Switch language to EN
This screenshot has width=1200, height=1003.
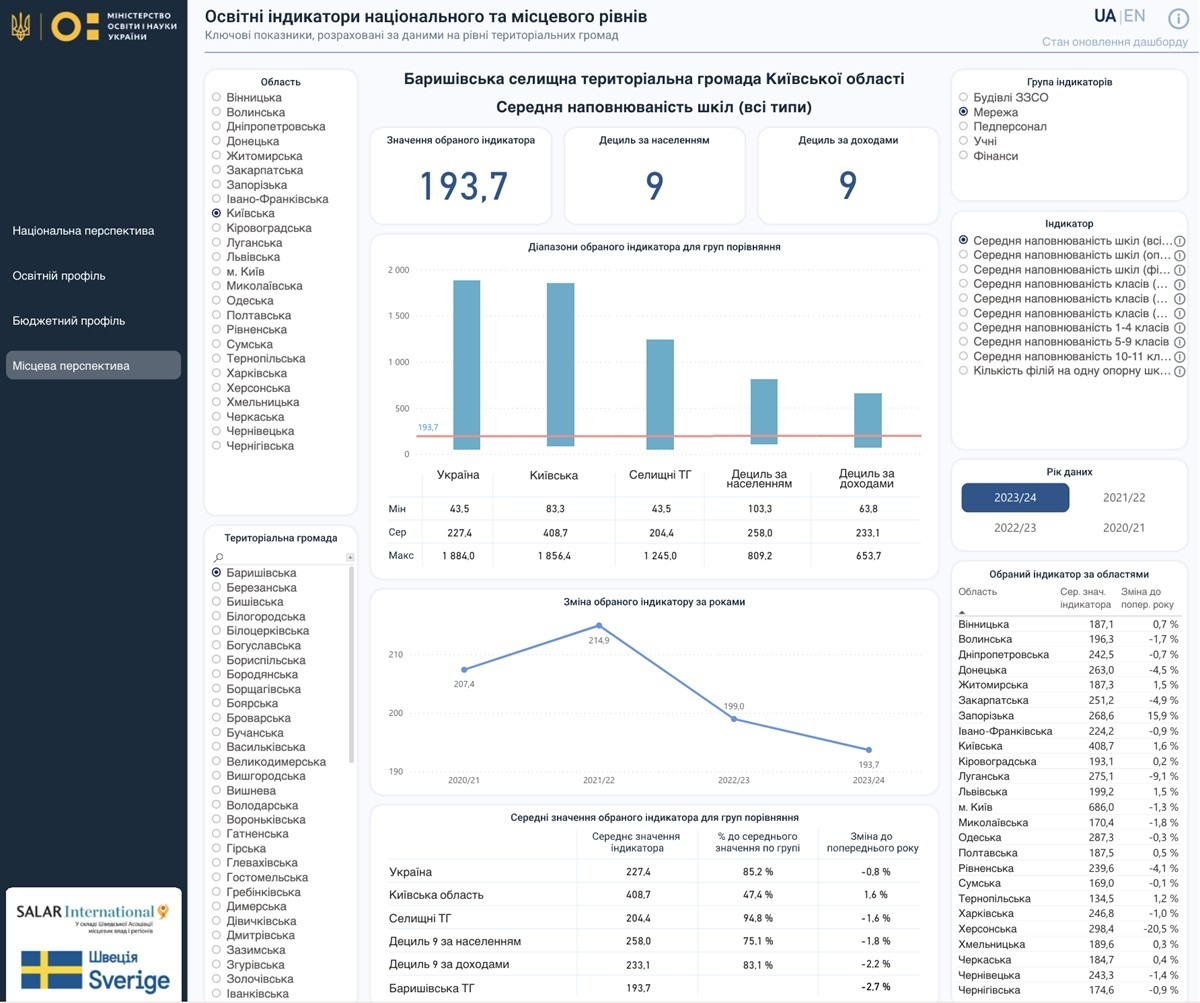coord(1135,16)
